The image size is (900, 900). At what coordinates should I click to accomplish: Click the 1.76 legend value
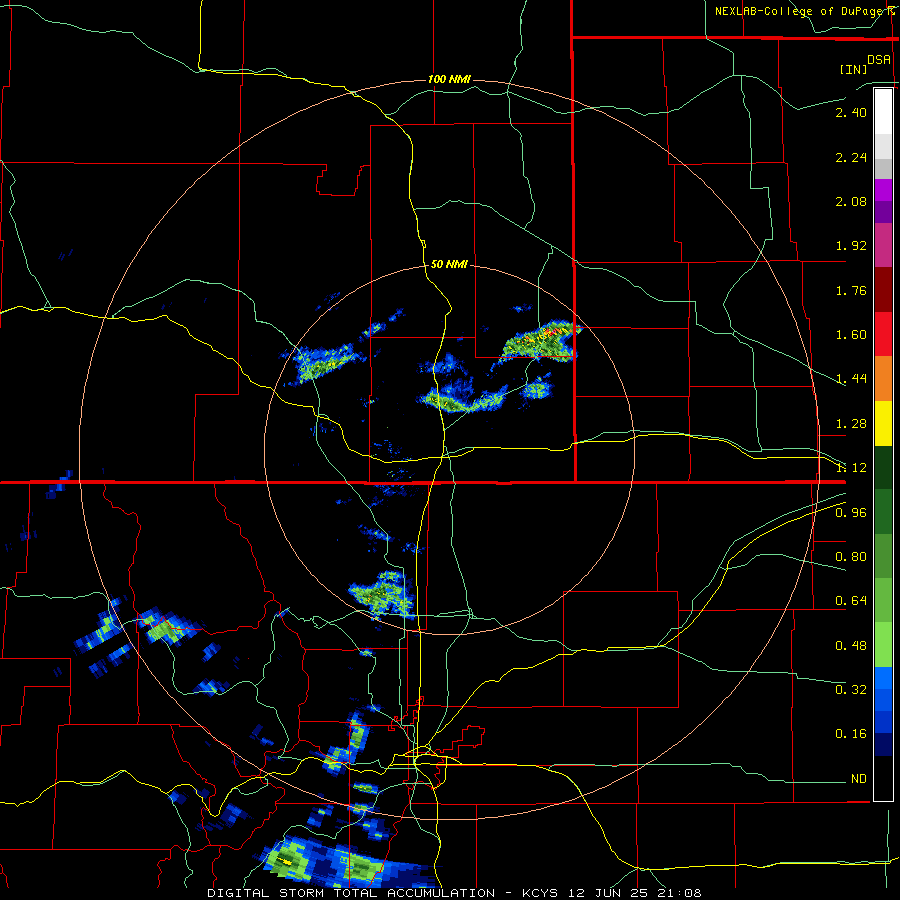(851, 290)
